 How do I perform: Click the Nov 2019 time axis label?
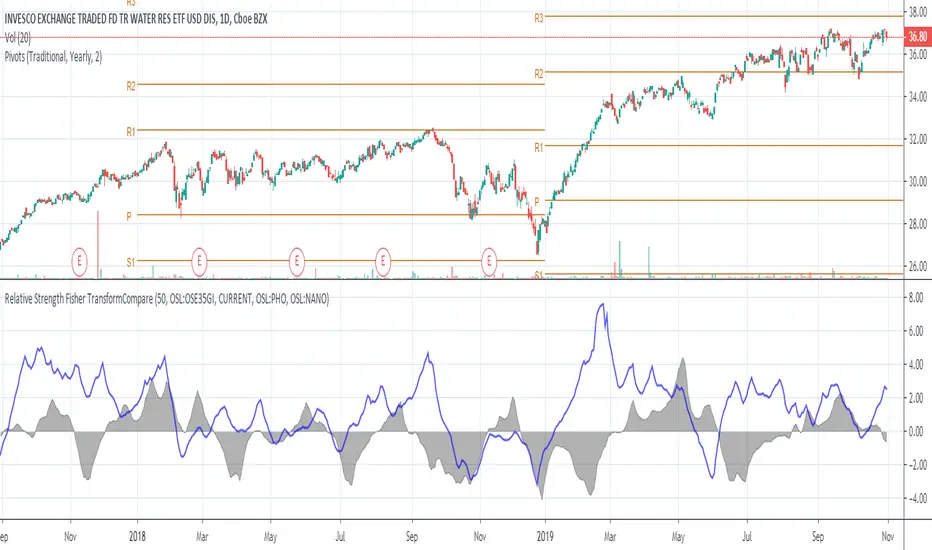click(887, 536)
